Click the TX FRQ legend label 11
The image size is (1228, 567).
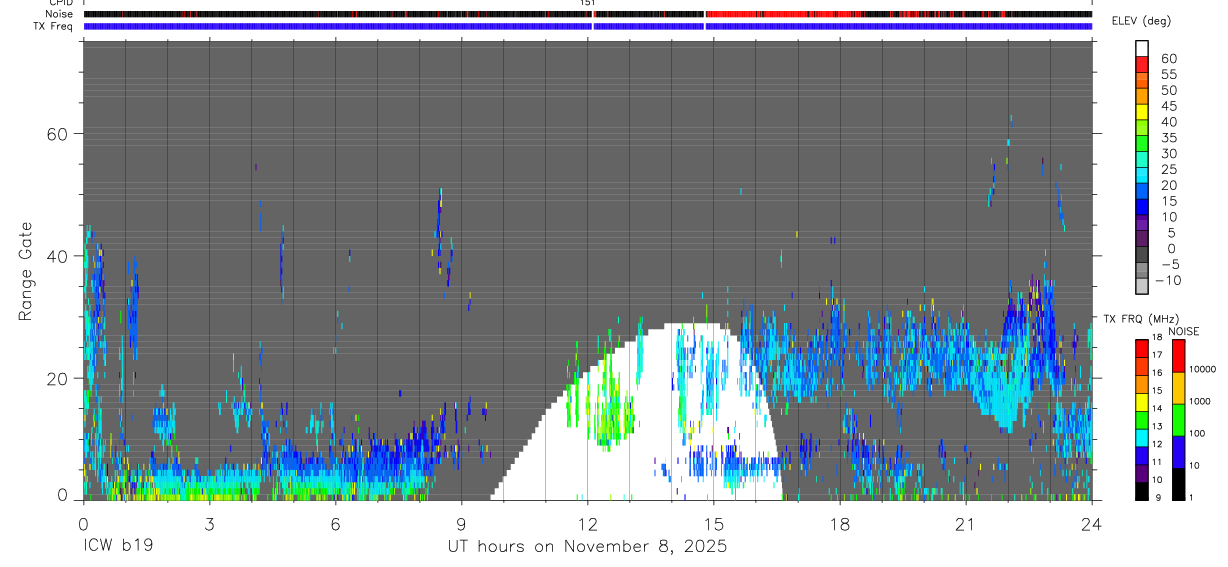point(1159,463)
